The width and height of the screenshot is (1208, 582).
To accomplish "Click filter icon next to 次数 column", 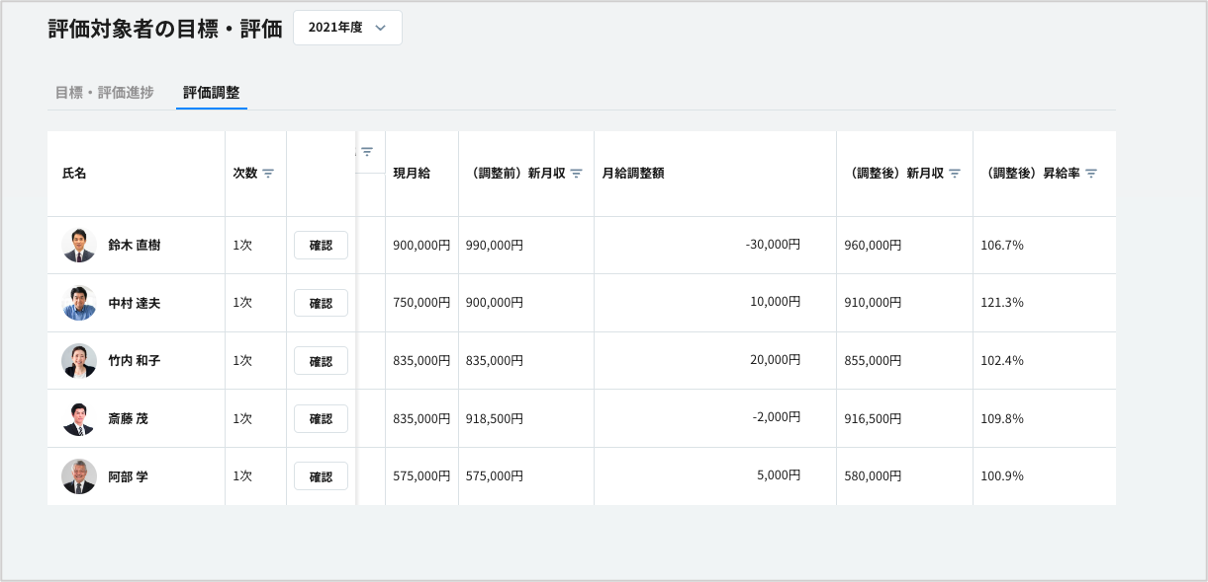I will tap(268, 173).
